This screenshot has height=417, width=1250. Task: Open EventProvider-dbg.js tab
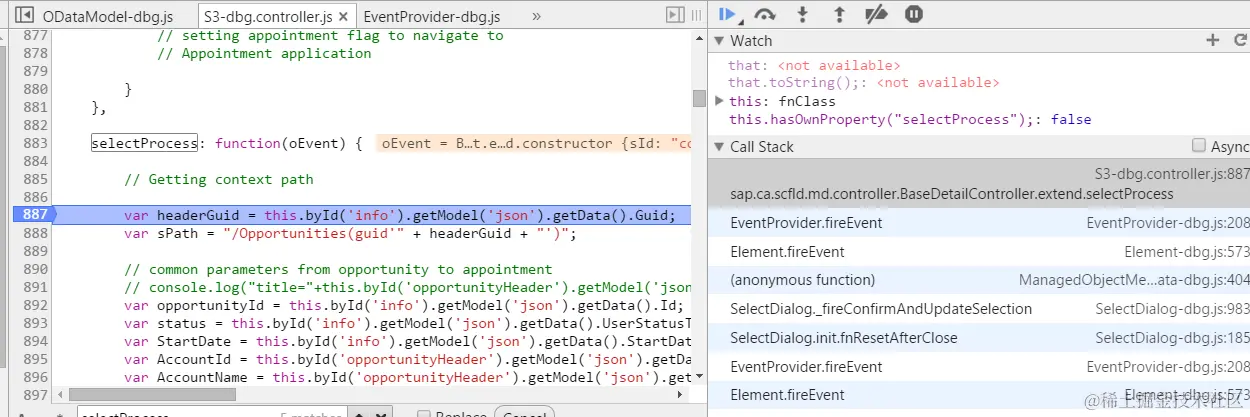pyautogui.click(x=432, y=16)
